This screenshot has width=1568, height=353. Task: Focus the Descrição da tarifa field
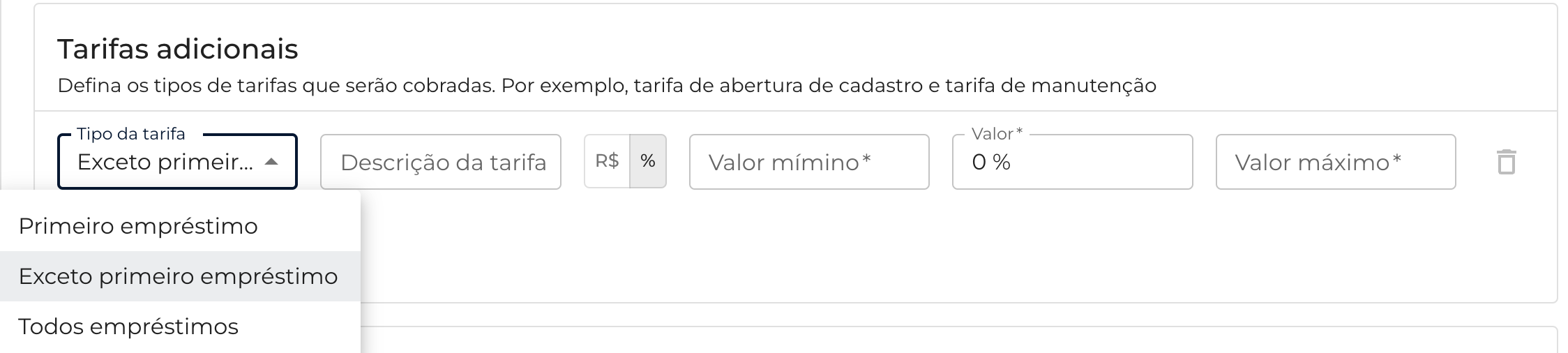(441, 162)
